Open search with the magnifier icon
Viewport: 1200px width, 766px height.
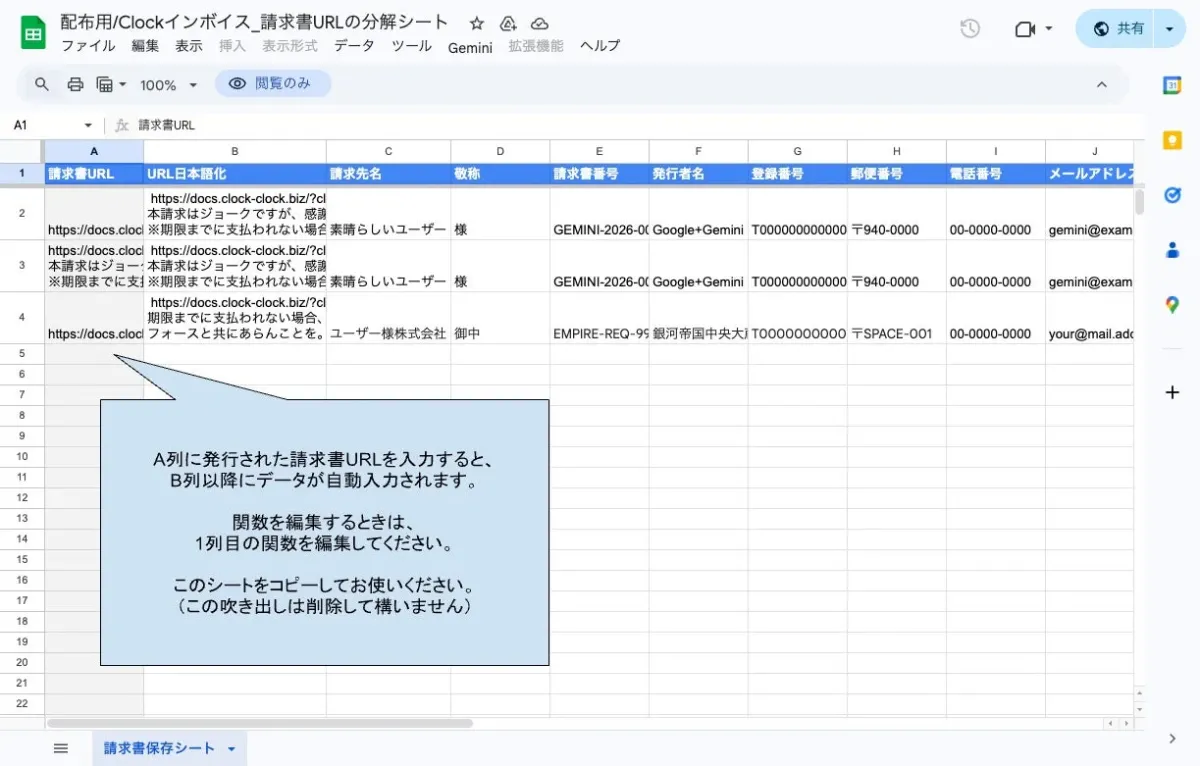click(x=41, y=84)
